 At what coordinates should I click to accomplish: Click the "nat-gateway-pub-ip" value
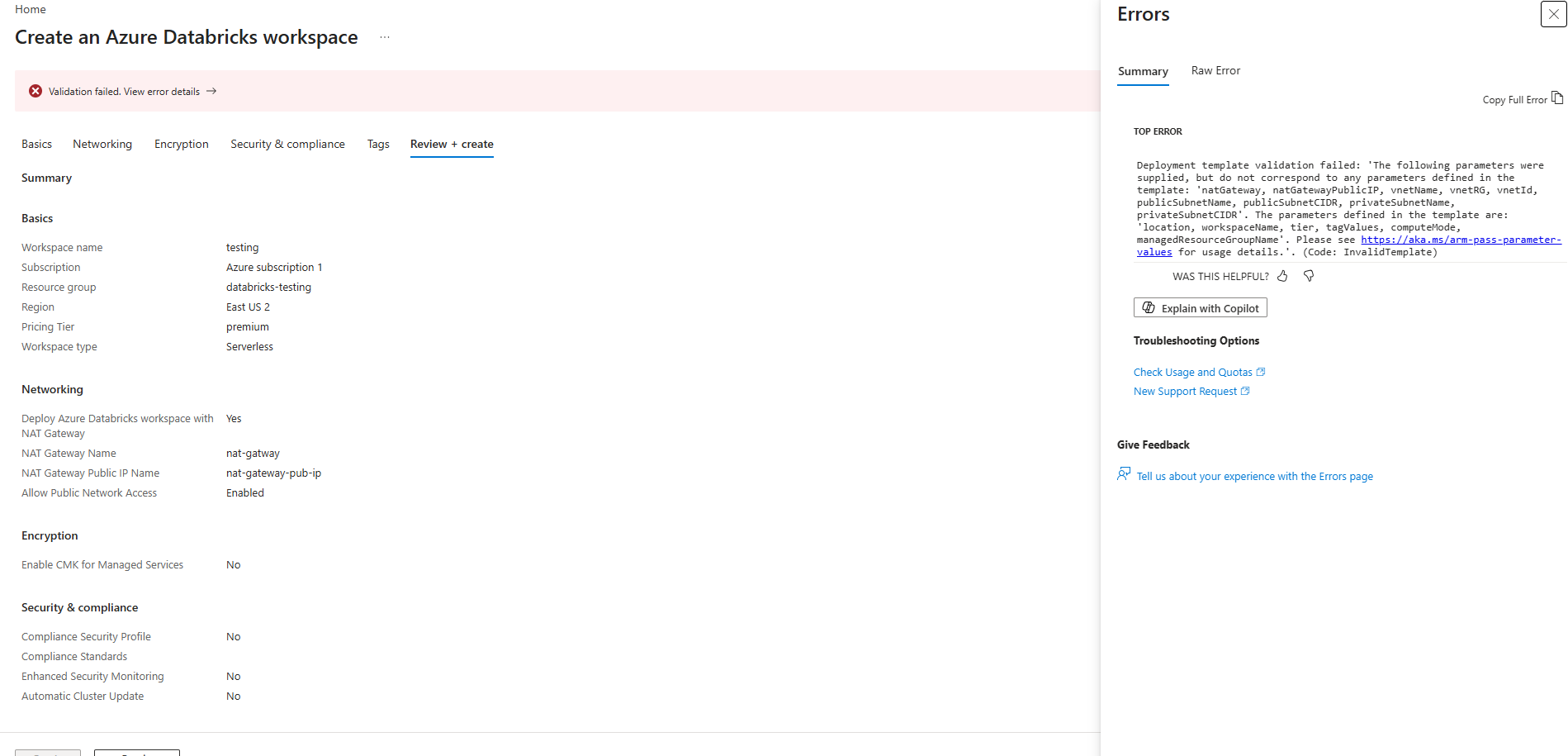tap(273, 473)
